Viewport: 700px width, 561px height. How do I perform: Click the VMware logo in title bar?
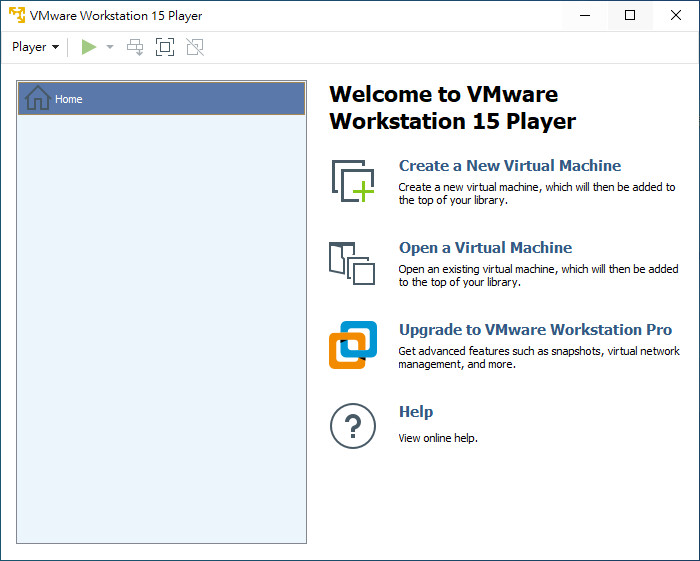17,15
